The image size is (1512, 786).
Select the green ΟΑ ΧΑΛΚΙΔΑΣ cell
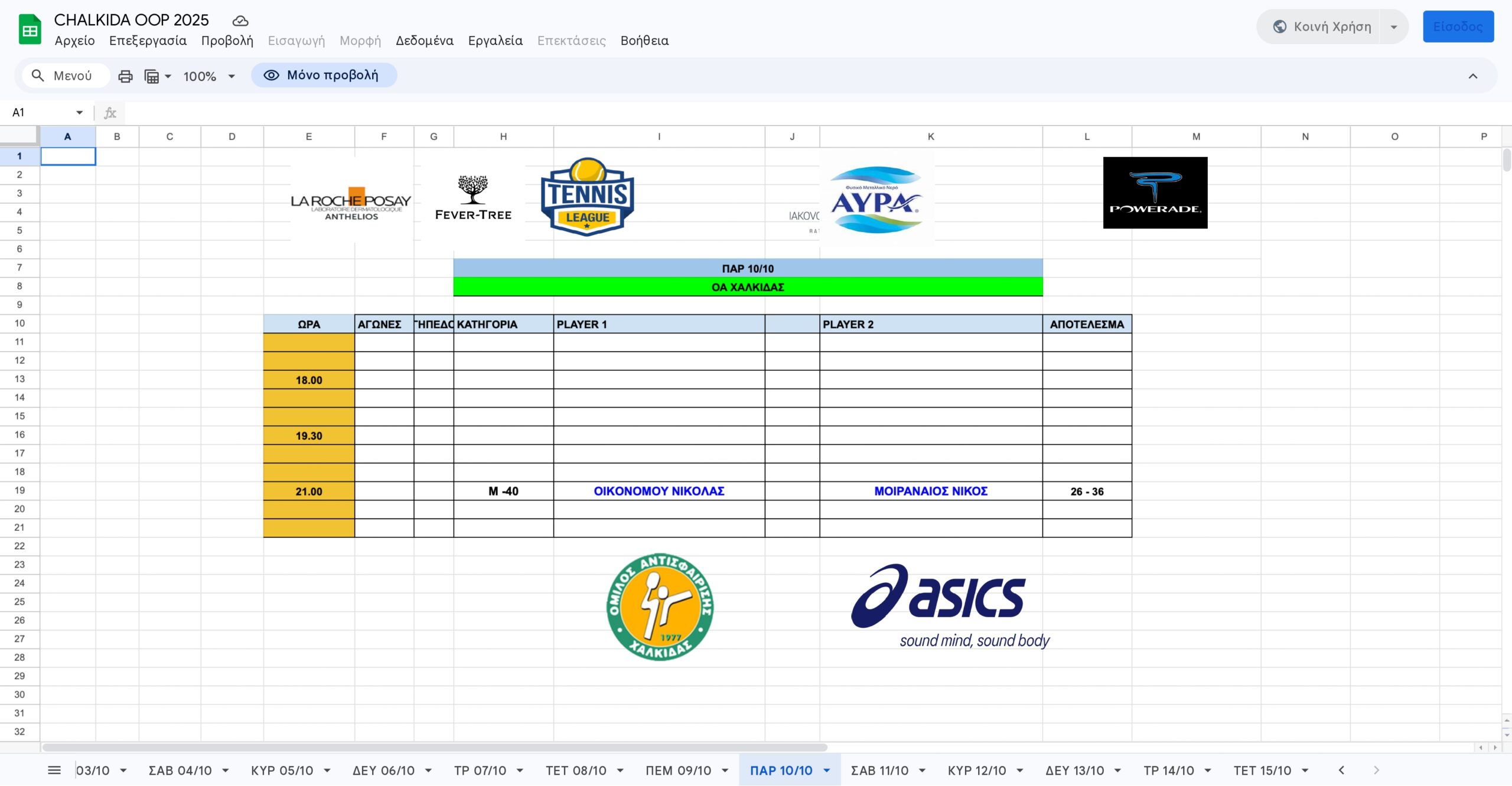coord(747,287)
